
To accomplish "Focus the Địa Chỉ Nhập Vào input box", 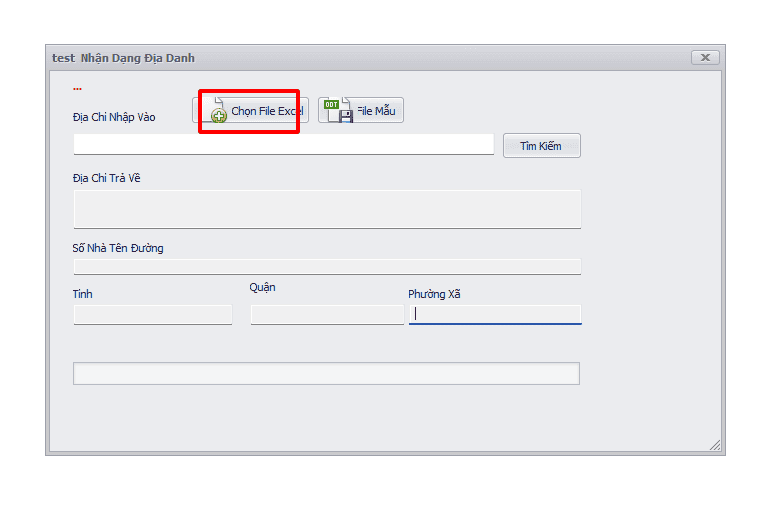I will pyautogui.click(x=283, y=145).
